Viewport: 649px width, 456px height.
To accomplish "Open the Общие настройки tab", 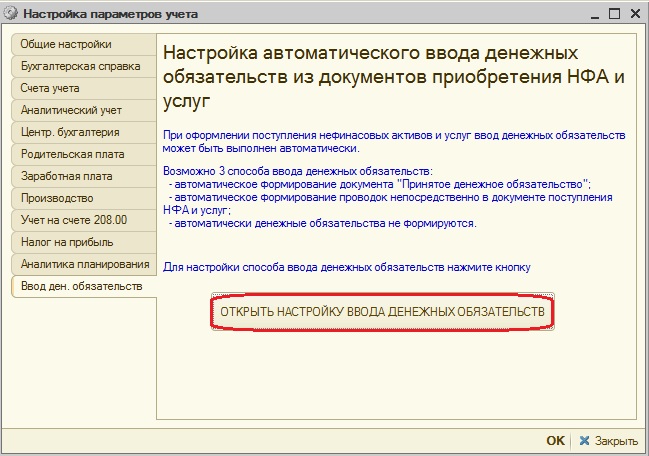I will click(x=84, y=44).
